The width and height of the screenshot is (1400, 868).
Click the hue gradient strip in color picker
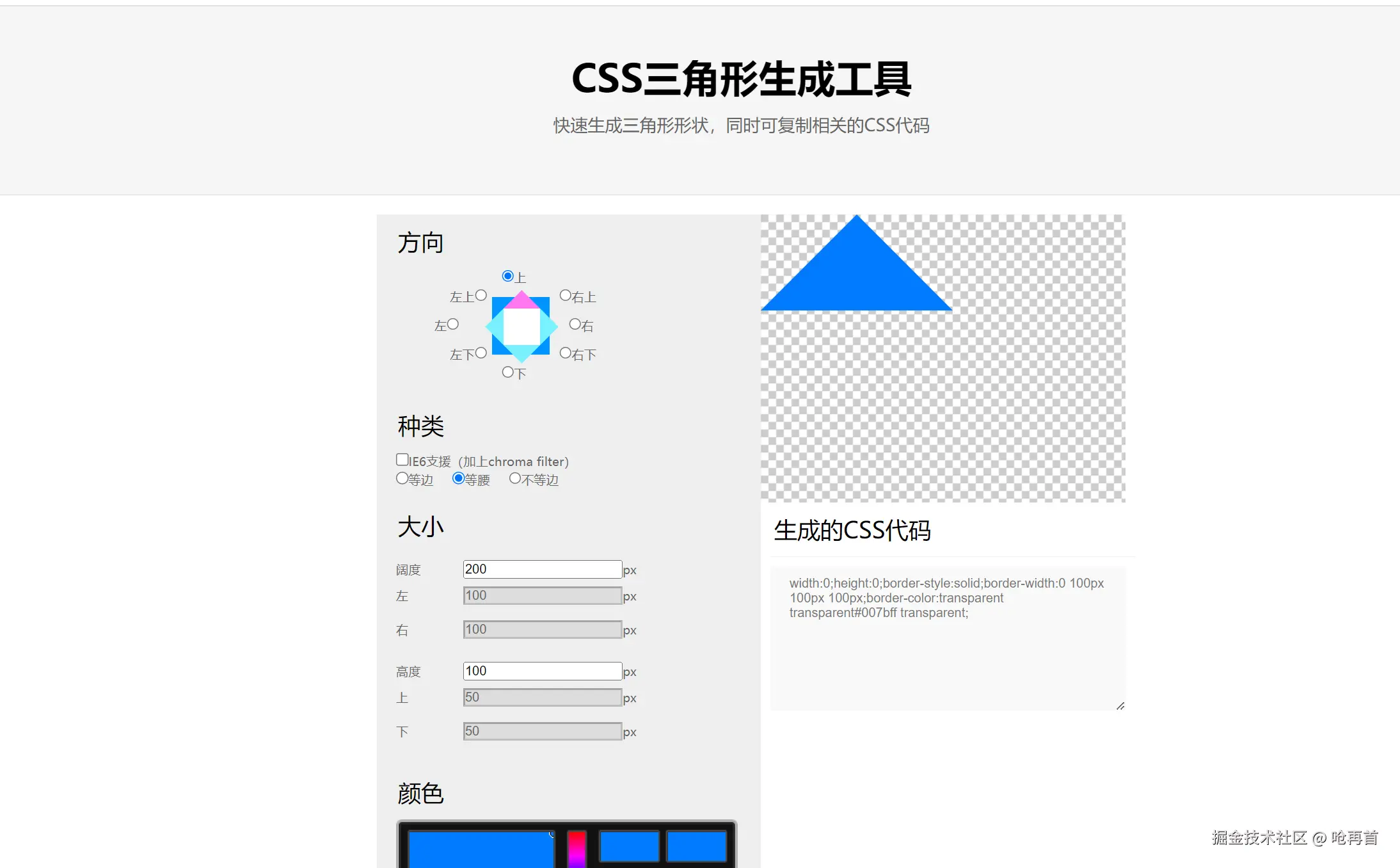click(577, 849)
